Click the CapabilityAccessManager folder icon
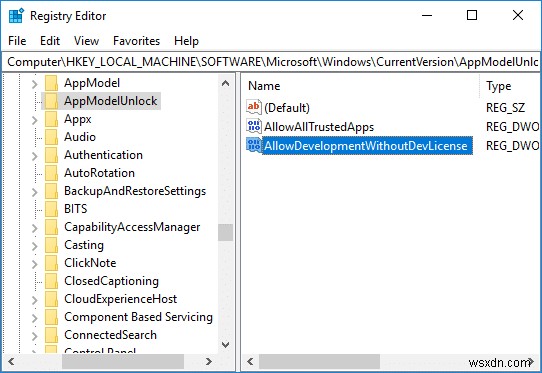Screen dimensions: 542x373 pyautogui.click(x=51, y=227)
